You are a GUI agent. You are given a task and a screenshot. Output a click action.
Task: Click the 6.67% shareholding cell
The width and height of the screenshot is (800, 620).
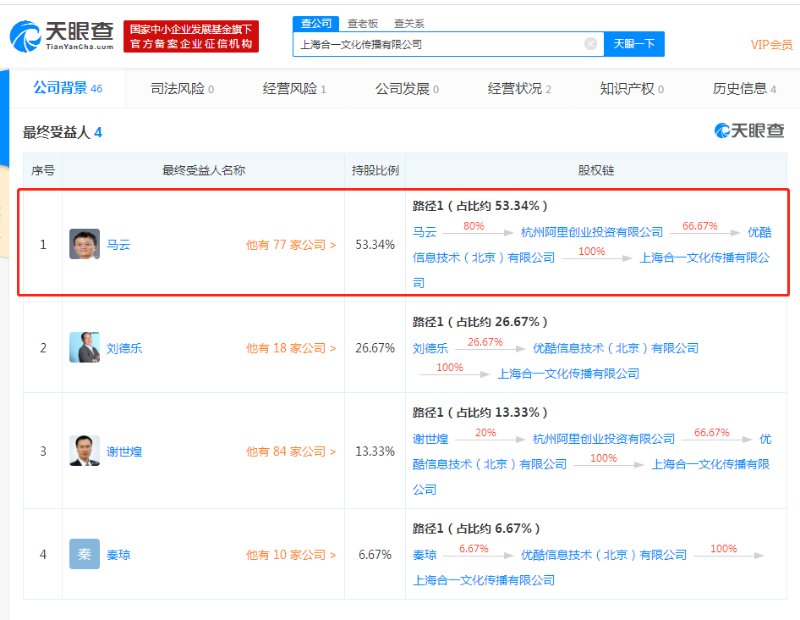tap(375, 555)
